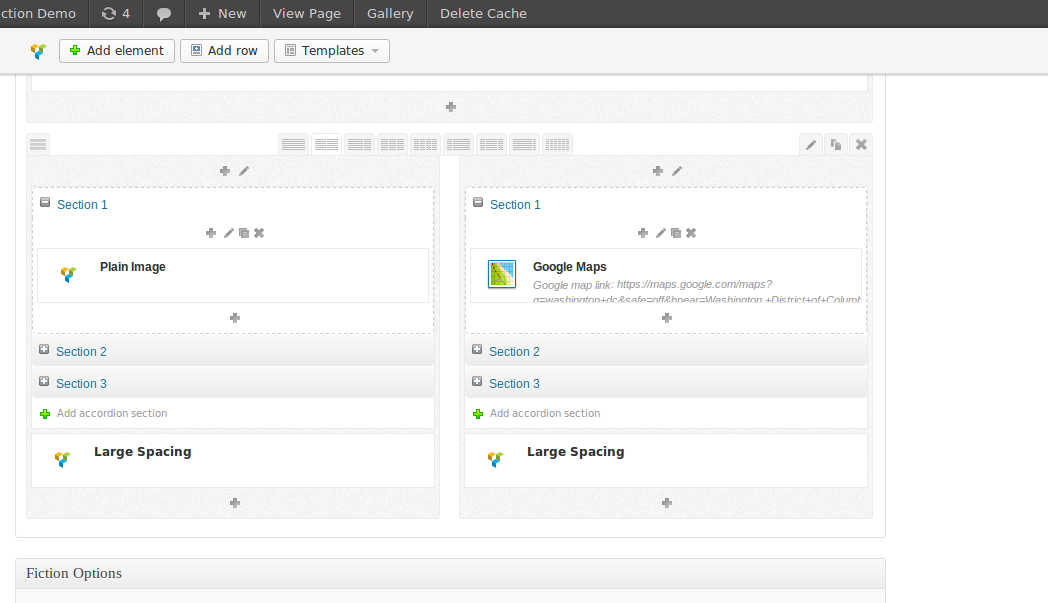This screenshot has height=603, width=1048.
Task: Toggle the Fiction Options panel header
Action: (450, 574)
